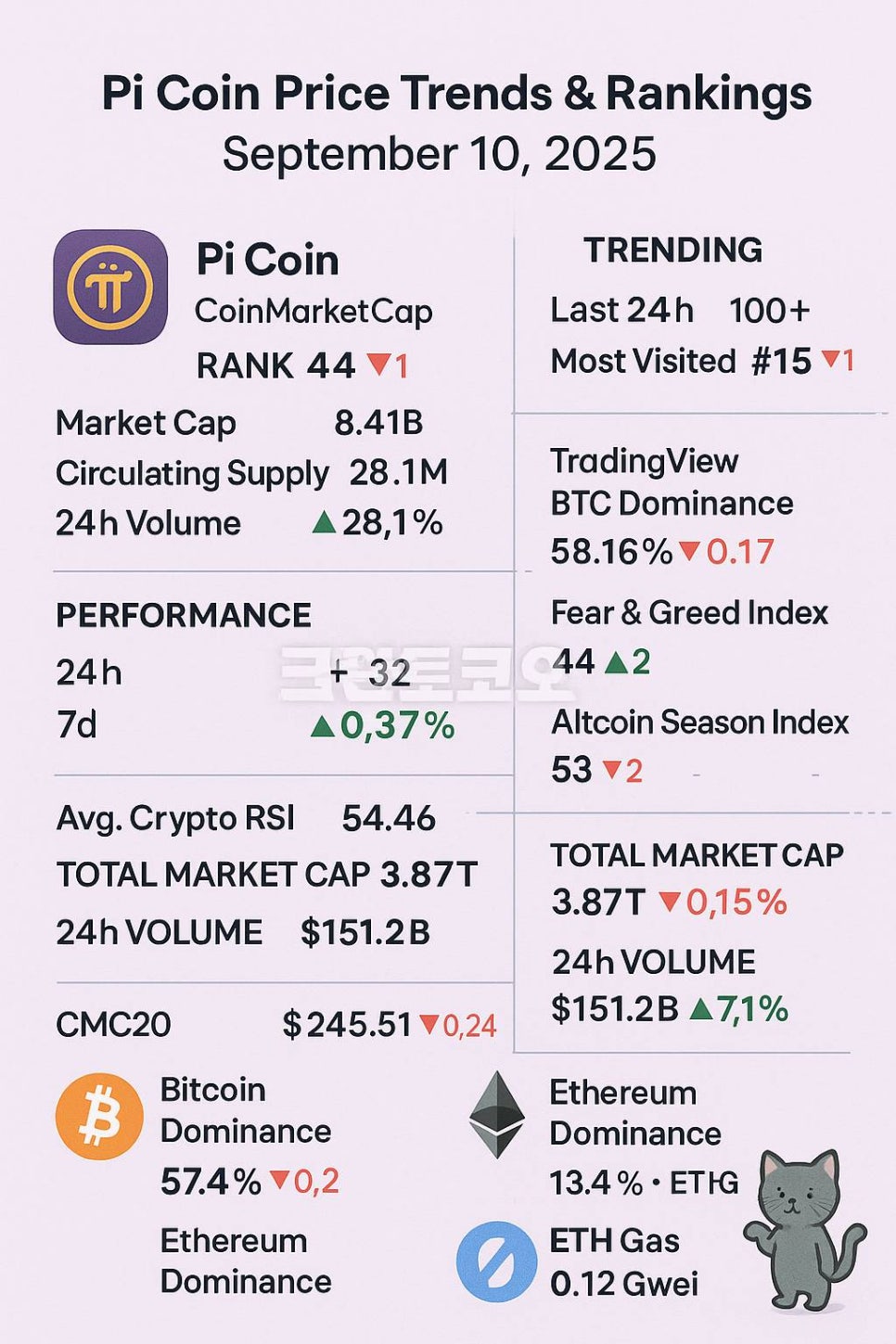Click red down arrow next to CMC20 $245.51

[429, 1024]
